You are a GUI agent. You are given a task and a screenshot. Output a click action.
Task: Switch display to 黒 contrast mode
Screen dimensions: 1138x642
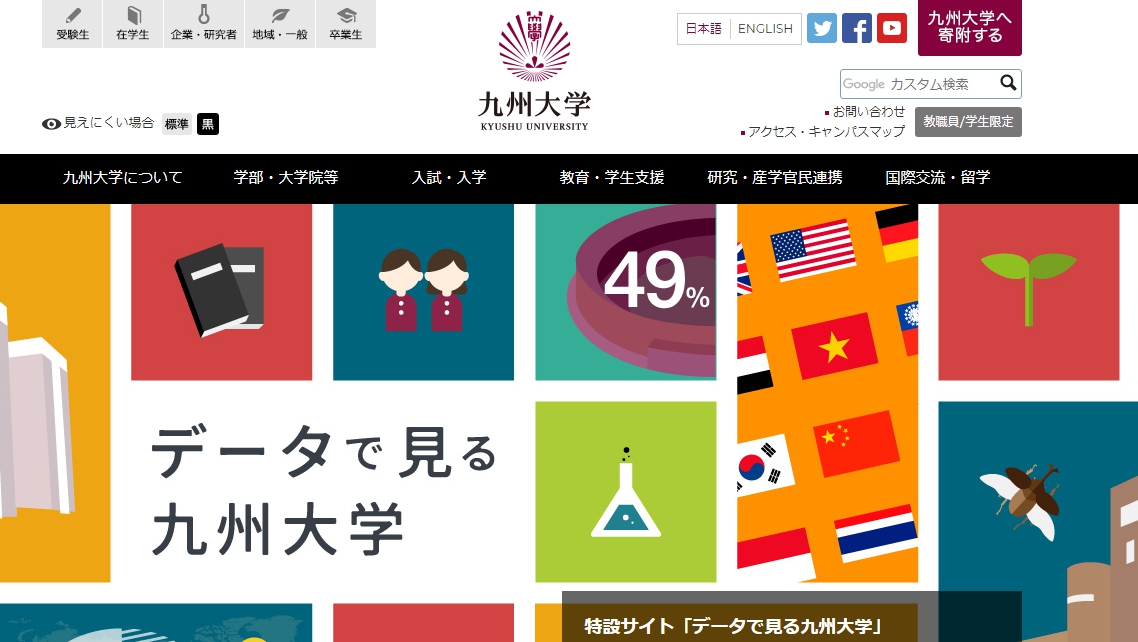pyautogui.click(x=208, y=124)
